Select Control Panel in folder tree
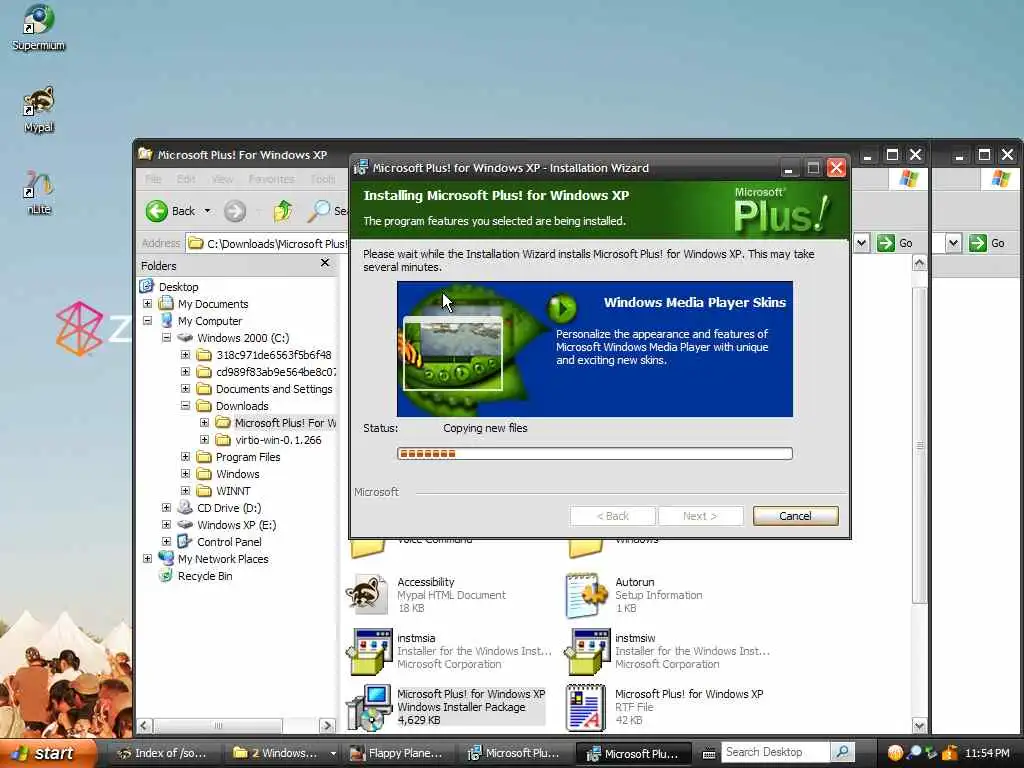The image size is (1024, 768). pos(229,542)
